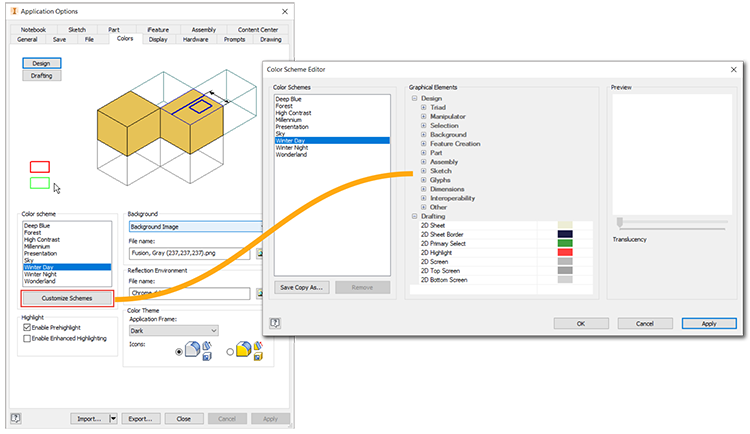
Task: Click help icon in Application Options
Action: tap(15, 418)
